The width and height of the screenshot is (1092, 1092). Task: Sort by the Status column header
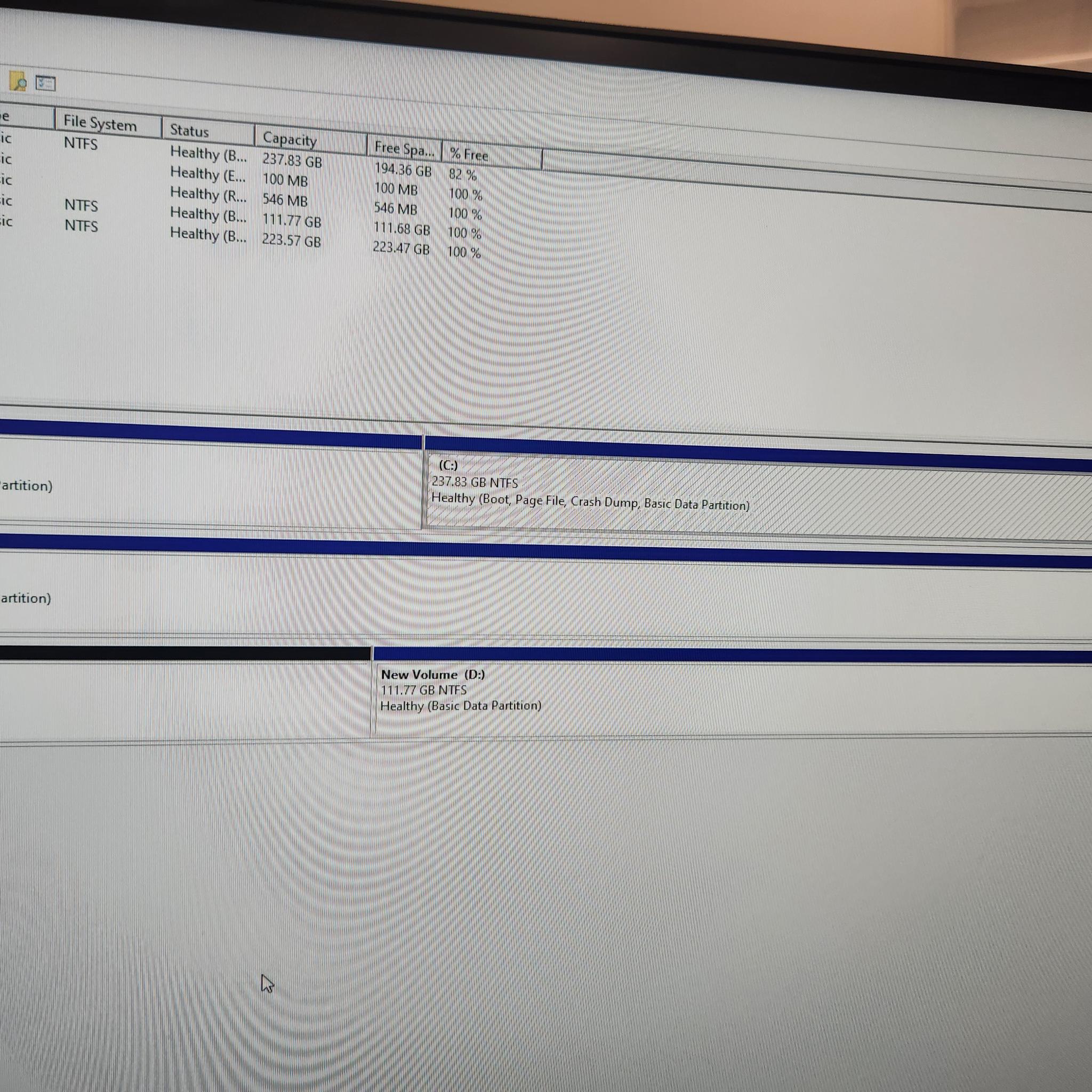pos(208,132)
